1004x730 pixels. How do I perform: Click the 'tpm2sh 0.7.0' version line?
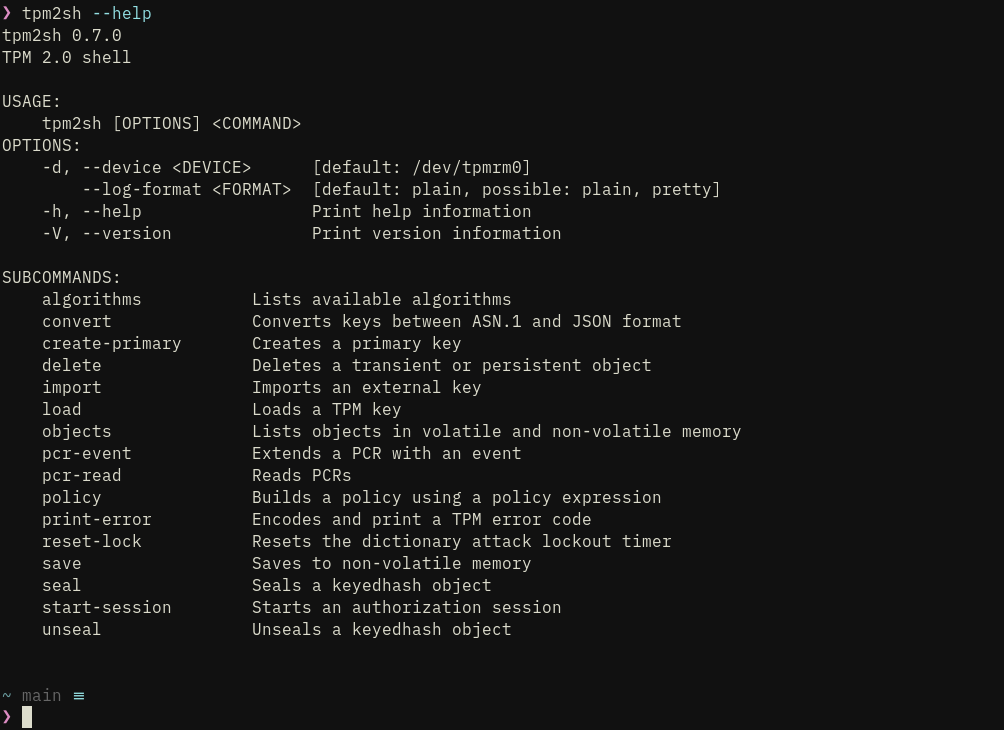[x=61, y=36]
